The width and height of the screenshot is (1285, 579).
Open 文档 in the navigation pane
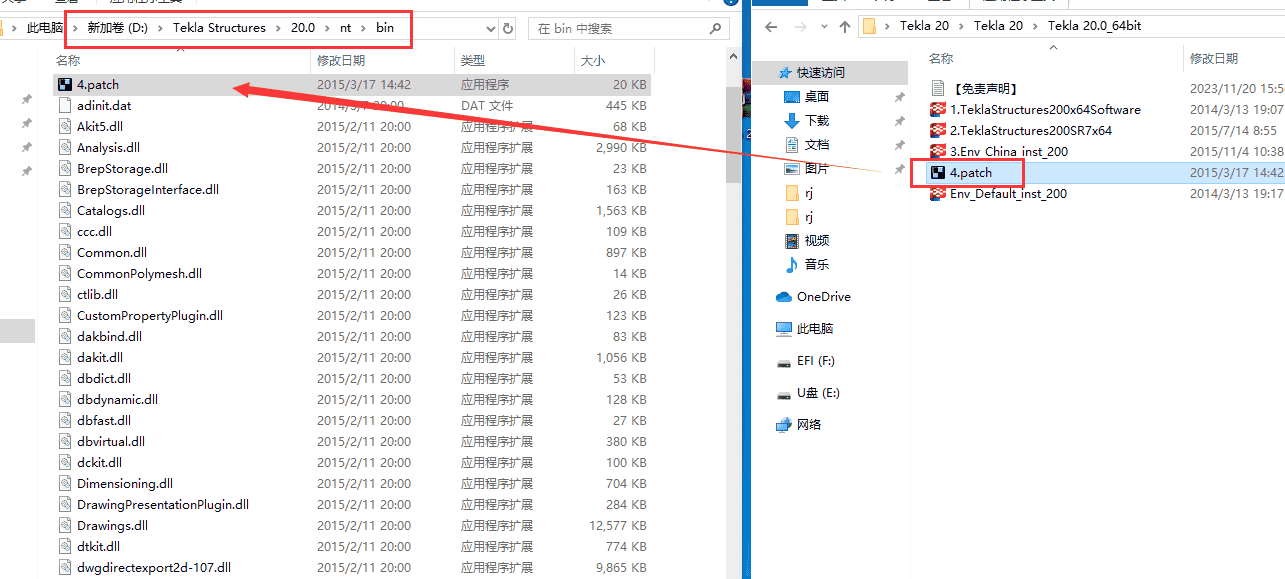[817, 144]
